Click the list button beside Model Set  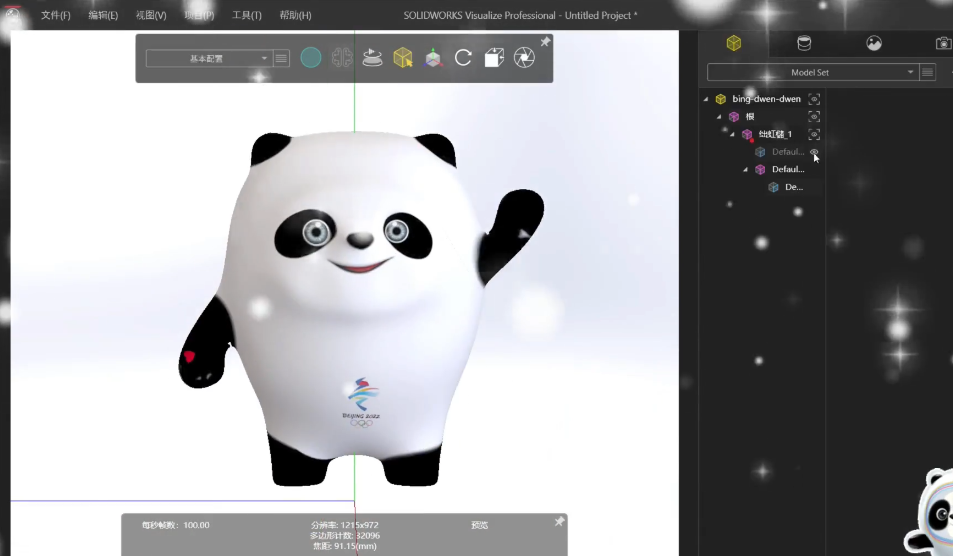pos(927,72)
